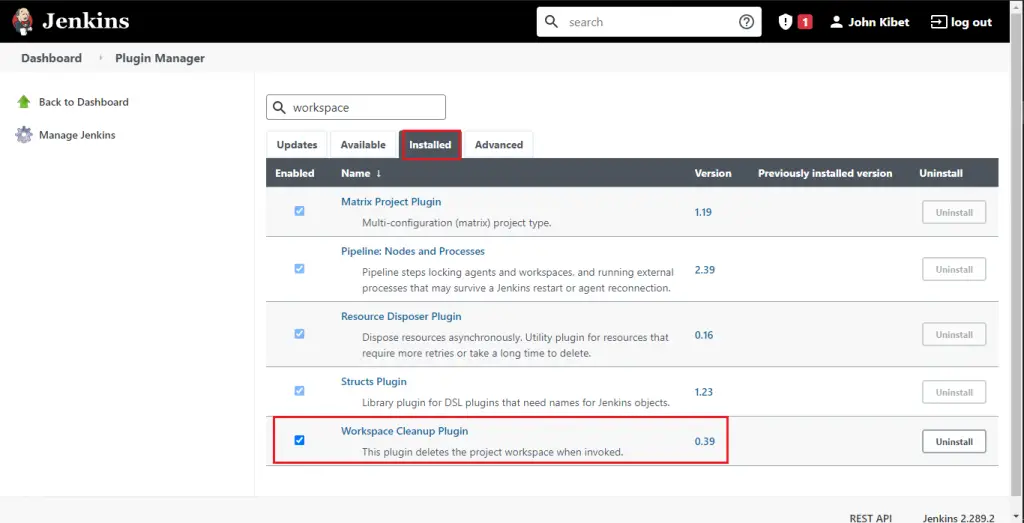This screenshot has height=523, width=1024.
Task: Switch to the Available tab
Action: (x=363, y=144)
